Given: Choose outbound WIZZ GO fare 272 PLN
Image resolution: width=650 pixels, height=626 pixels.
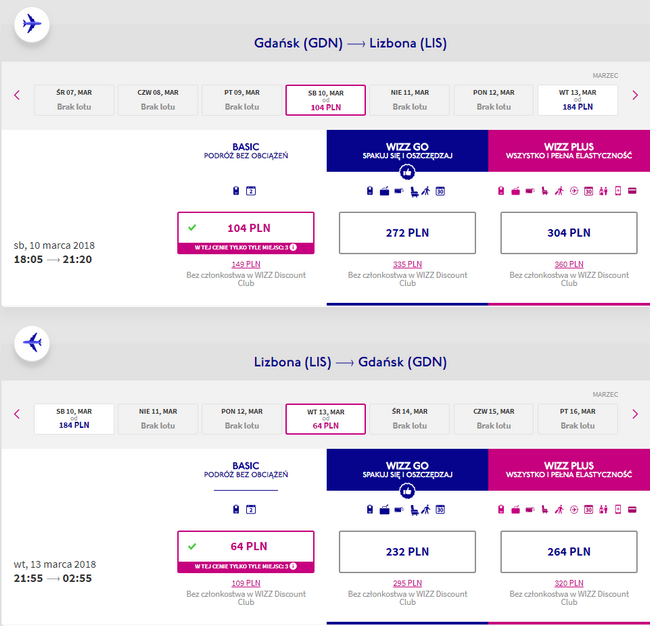Looking at the screenshot, I should (x=407, y=233).
